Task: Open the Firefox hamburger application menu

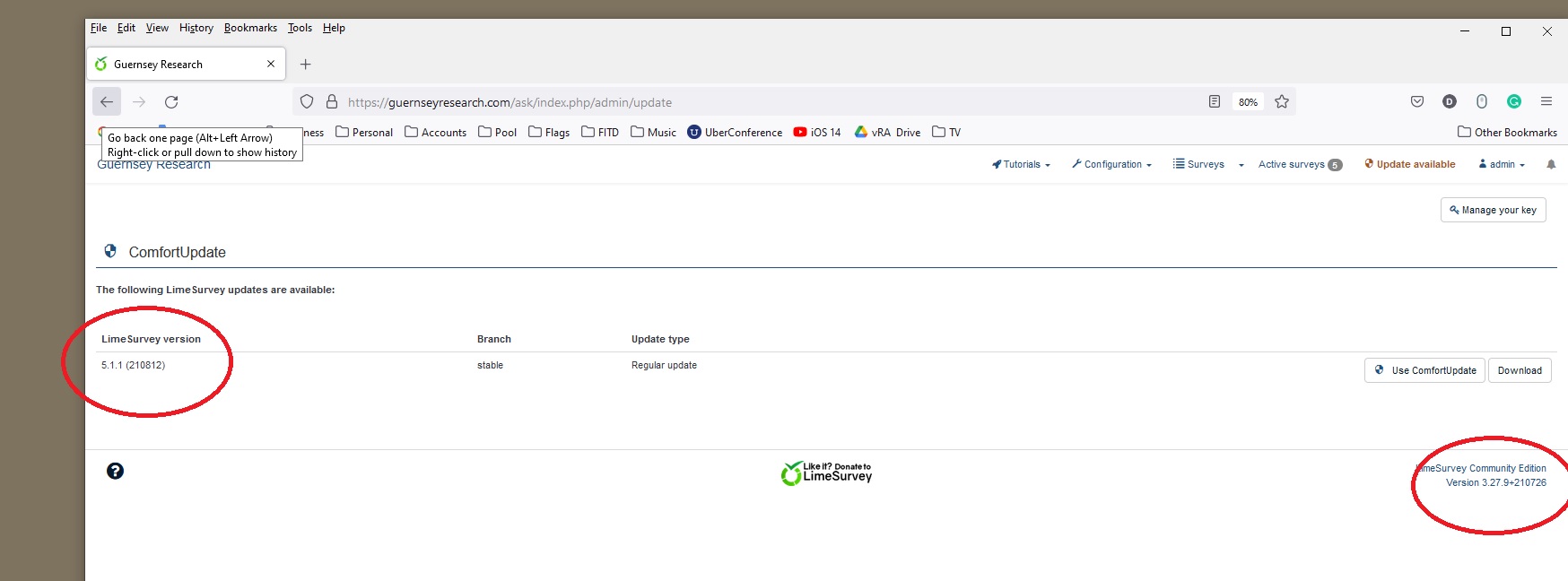Action: click(1546, 101)
